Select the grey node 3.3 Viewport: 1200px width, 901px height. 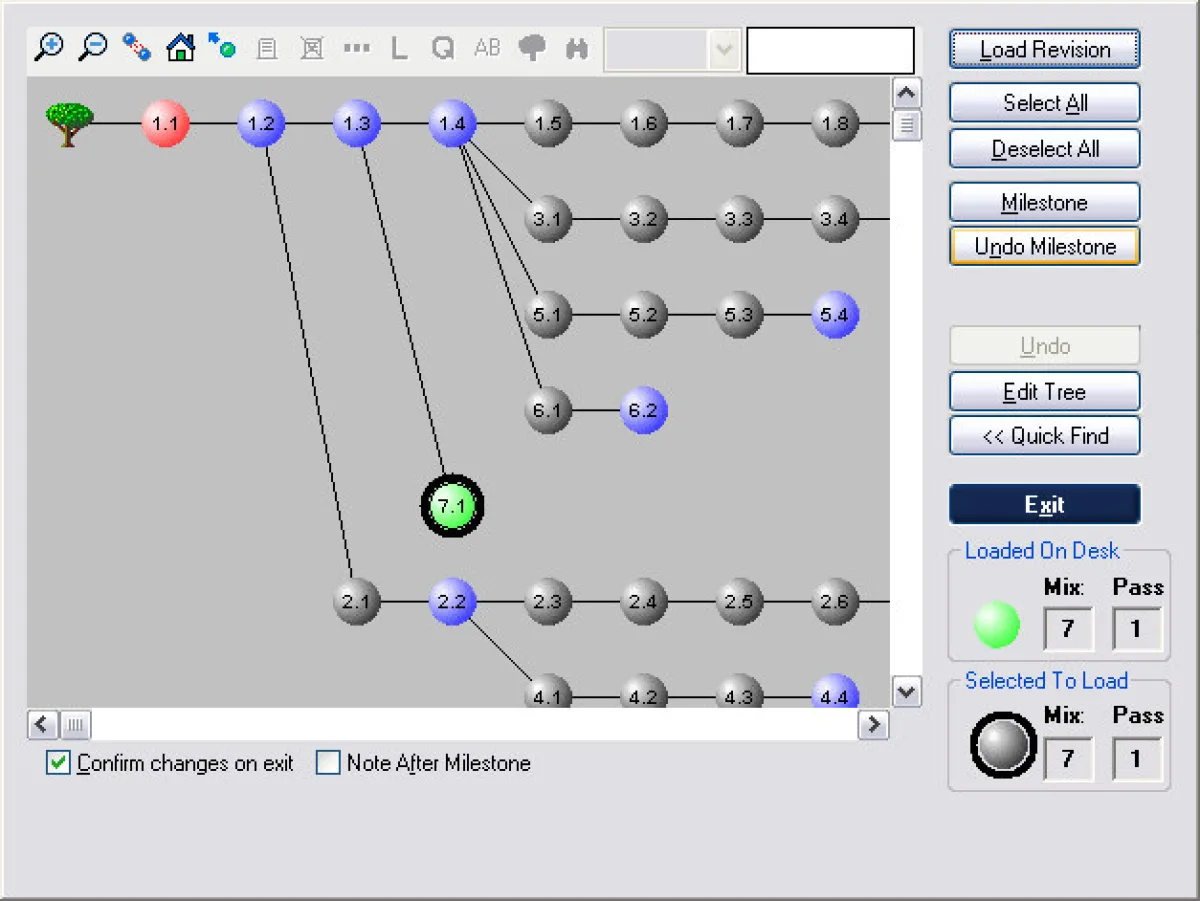(740, 219)
